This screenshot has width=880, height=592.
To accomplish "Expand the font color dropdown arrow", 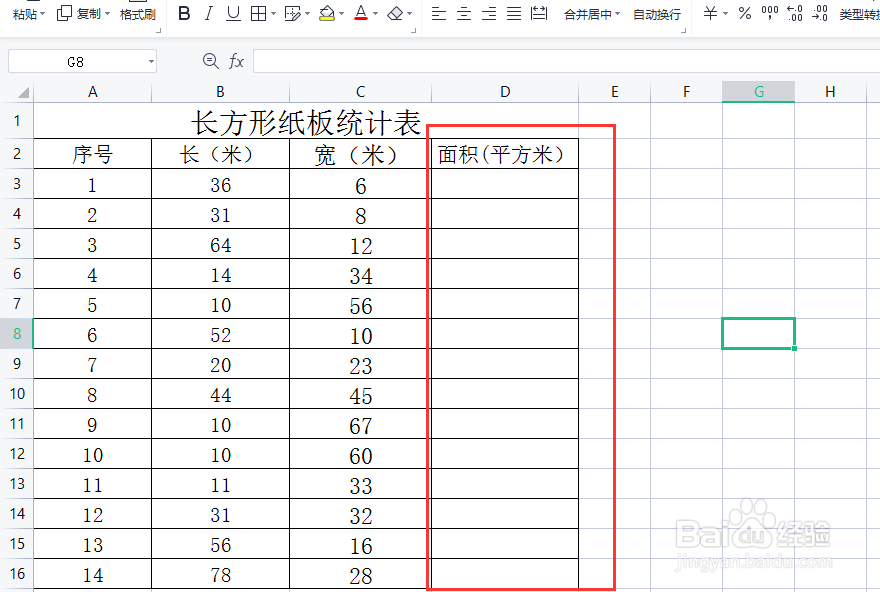I will coord(375,14).
